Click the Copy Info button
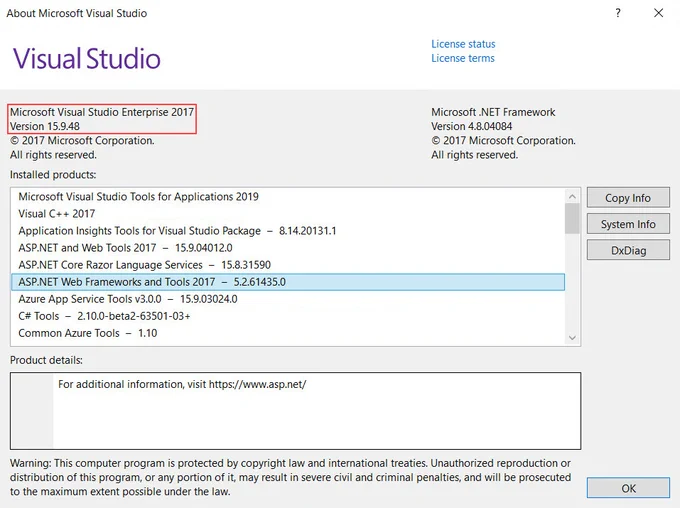This screenshot has height=508, width=680. tap(628, 198)
